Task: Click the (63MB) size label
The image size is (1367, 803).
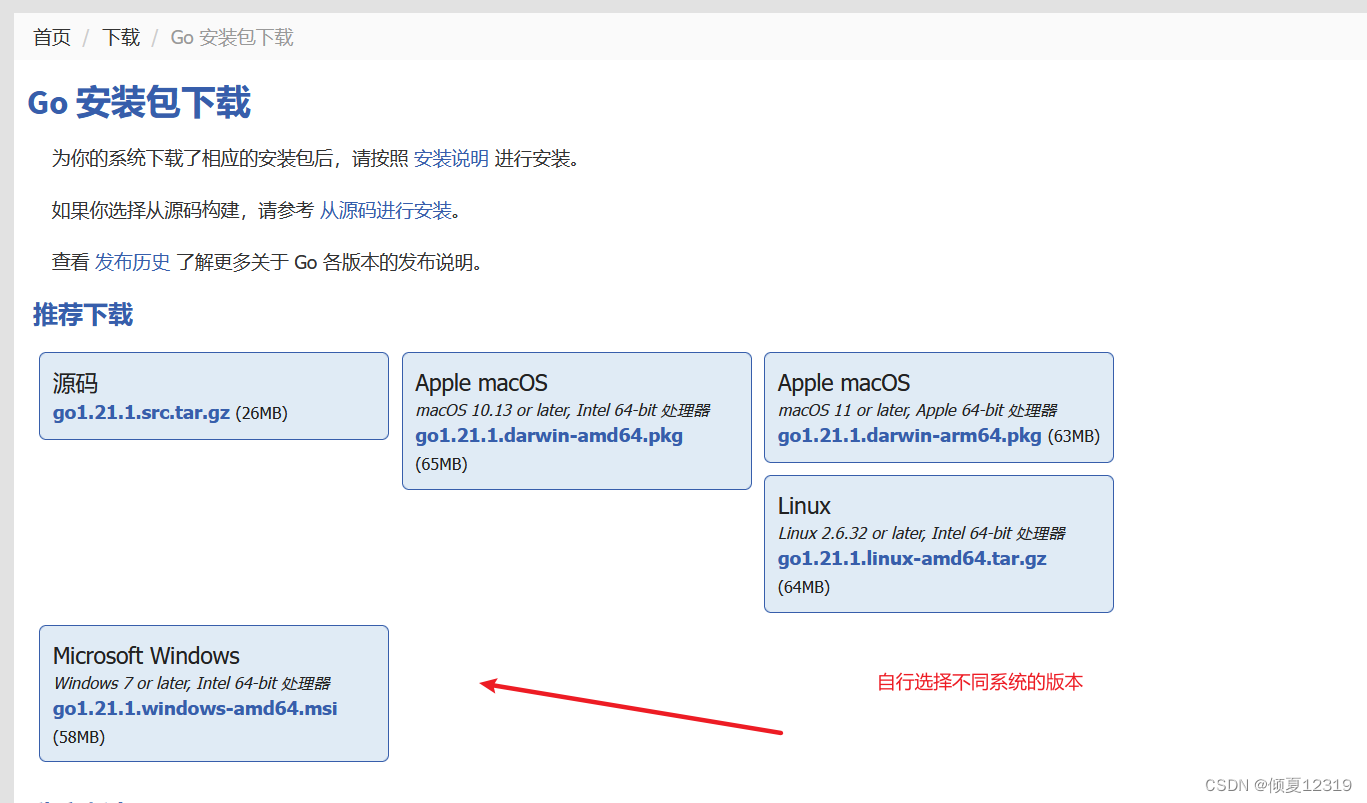Action: pyautogui.click(x=1073, y=437)
